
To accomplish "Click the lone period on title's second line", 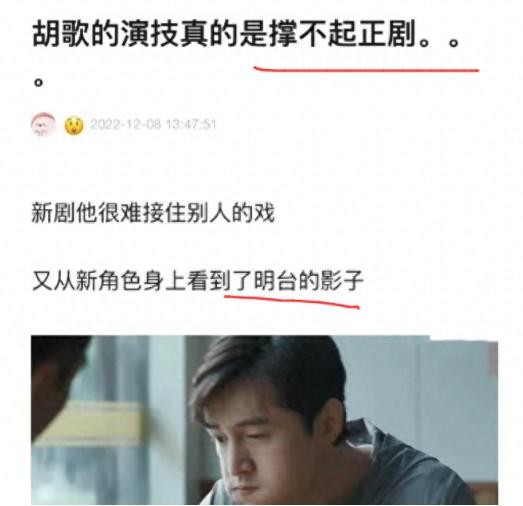I will (x=39, y=82).
